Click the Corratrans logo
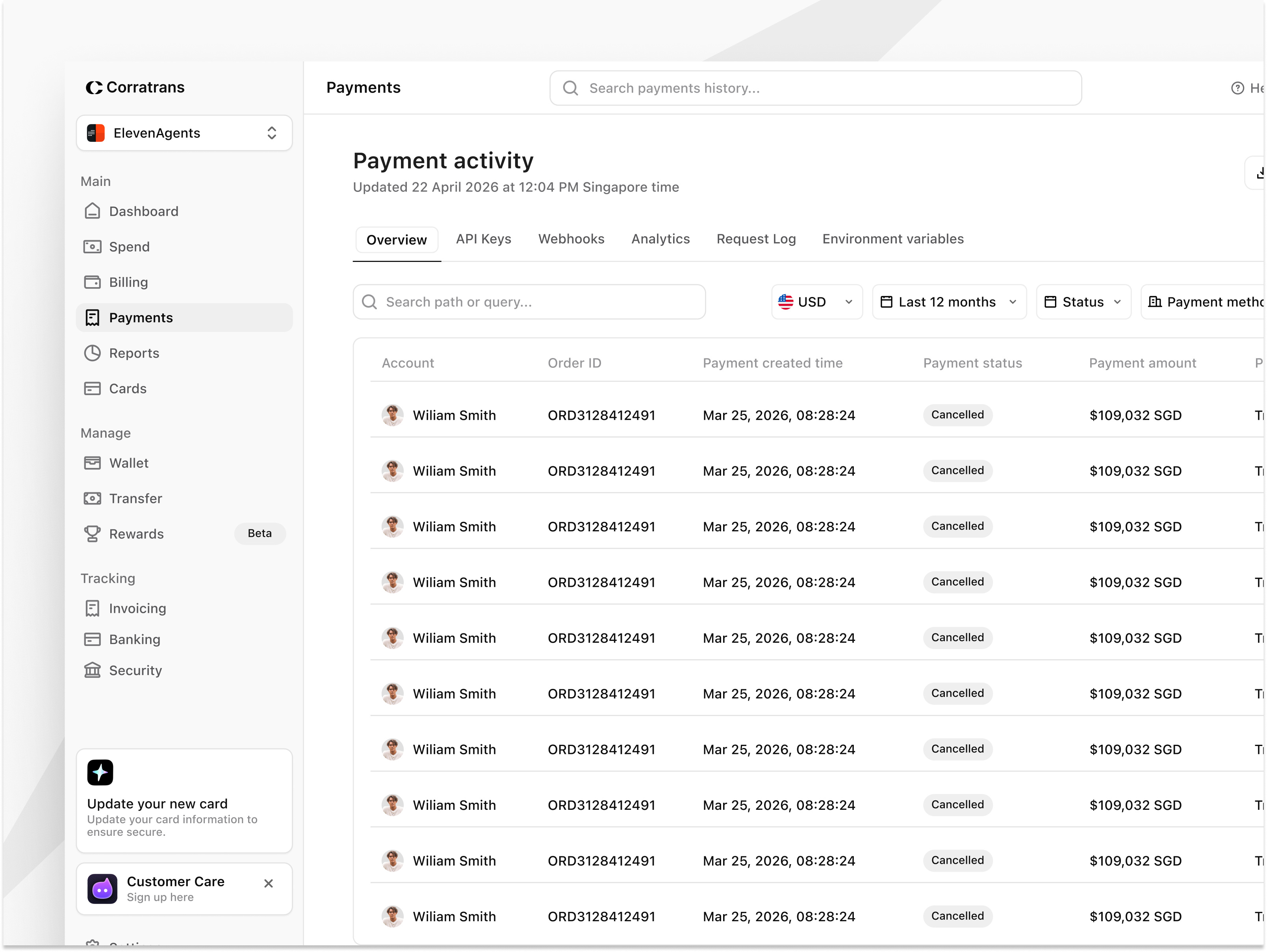The image size is (1267, 952). coord(135,87)
